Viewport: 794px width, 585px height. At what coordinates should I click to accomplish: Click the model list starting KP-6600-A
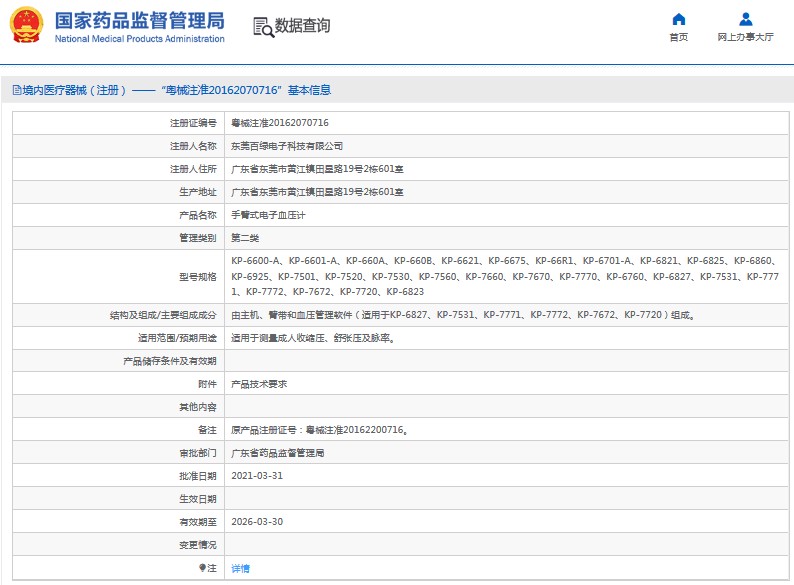[505, 276]
